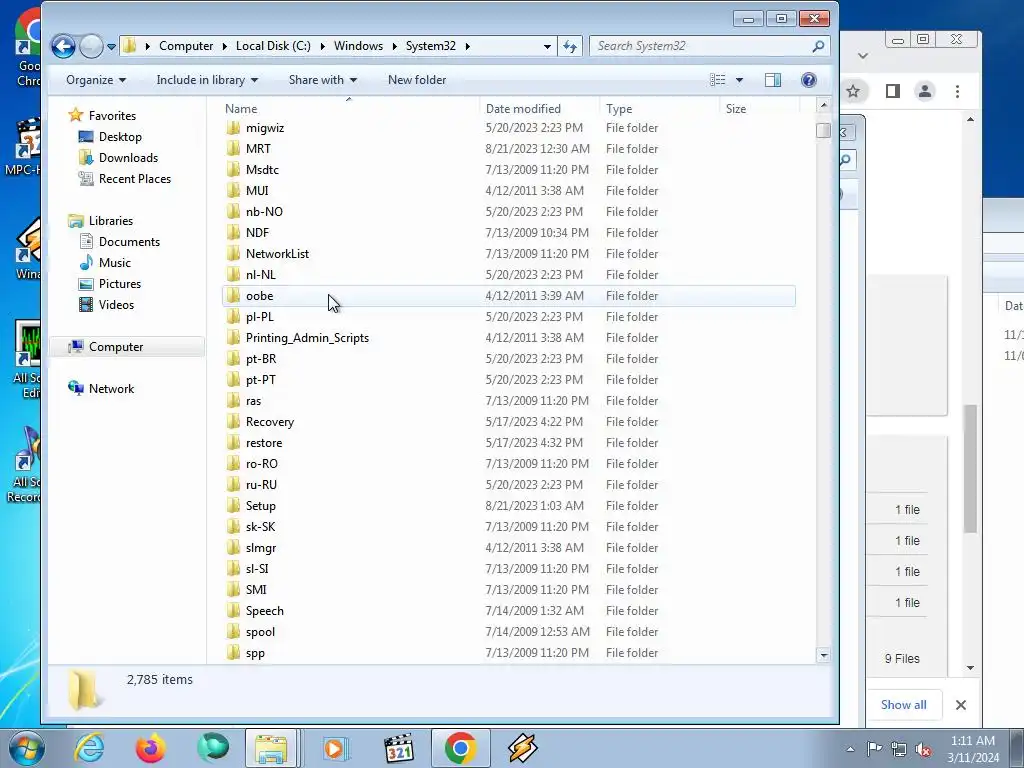Click the Search System32 field
Viewport: 1024px width, 768px height.
tap(709, 46)
